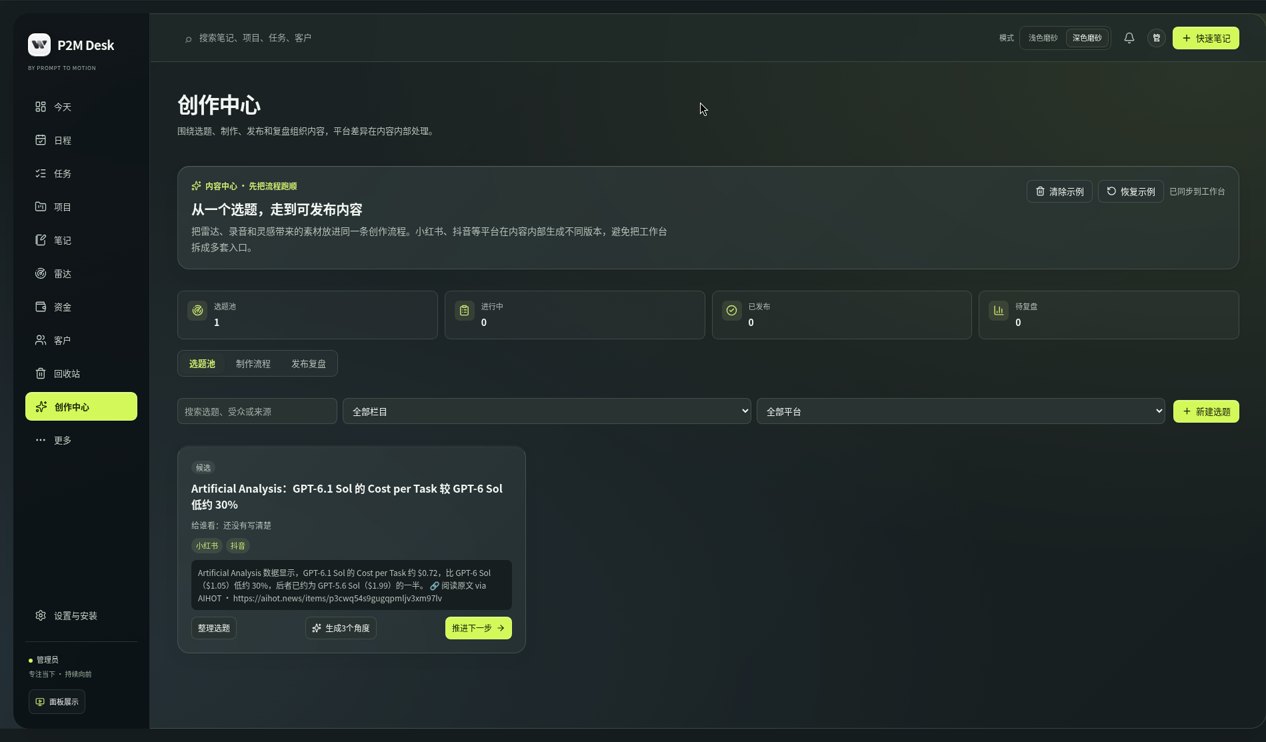Open the notifications bell icon

point(1129,38)
